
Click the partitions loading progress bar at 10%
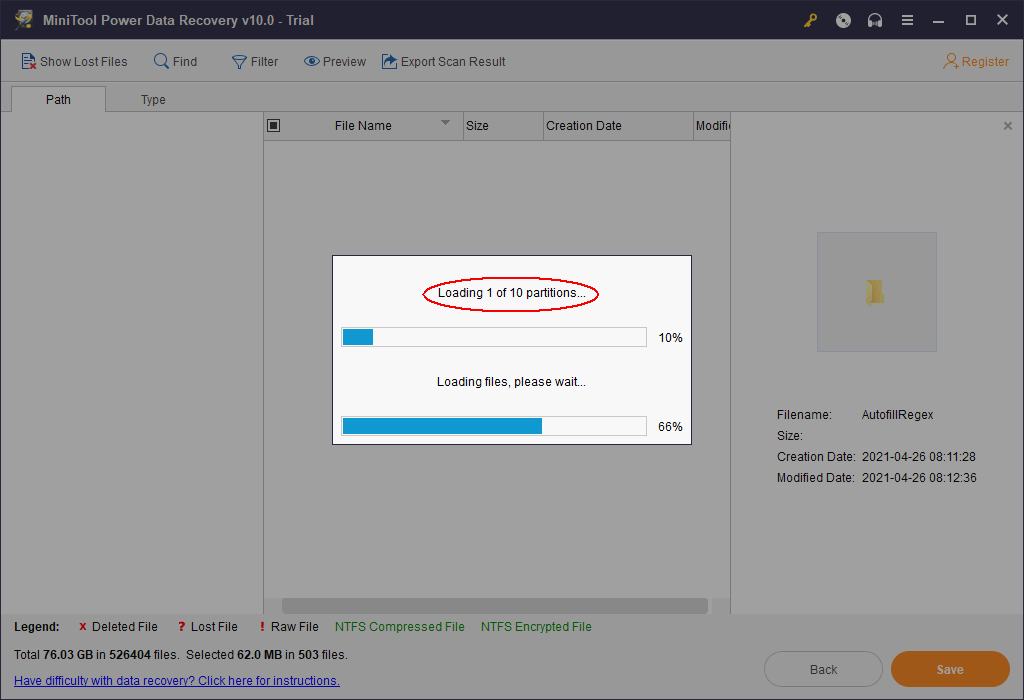[x=494, y=337]
